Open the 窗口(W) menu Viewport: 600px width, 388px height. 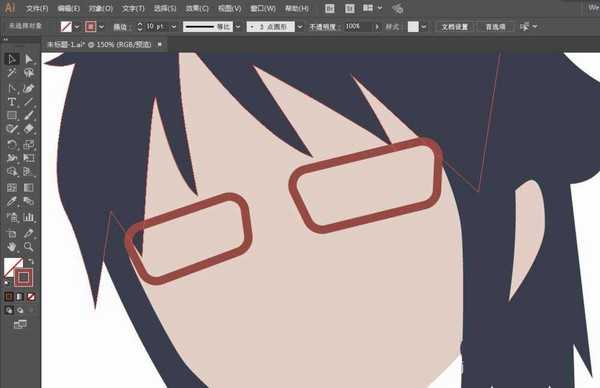click(263, 8)
